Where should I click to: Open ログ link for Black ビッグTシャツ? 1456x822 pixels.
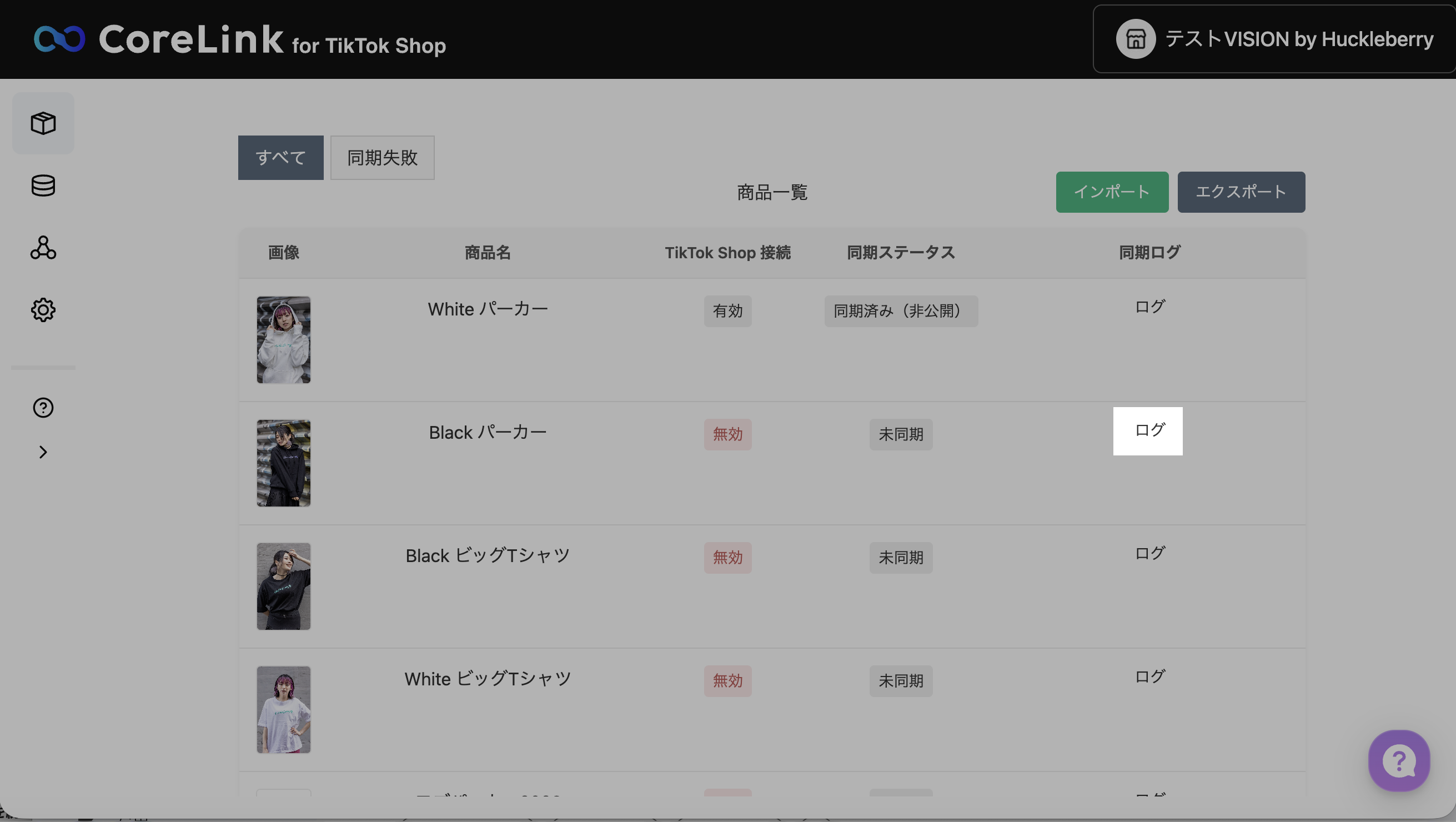click(x=1149, y=554)
